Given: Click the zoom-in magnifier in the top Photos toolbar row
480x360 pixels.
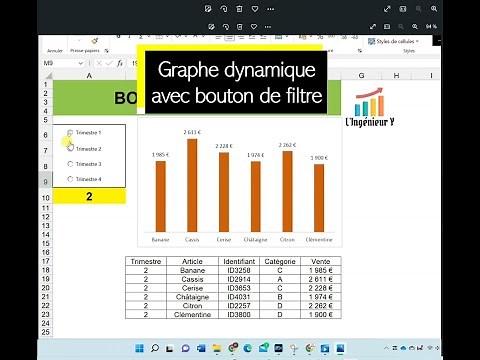Looking at the screenshot, I should [x=434, y=9].
